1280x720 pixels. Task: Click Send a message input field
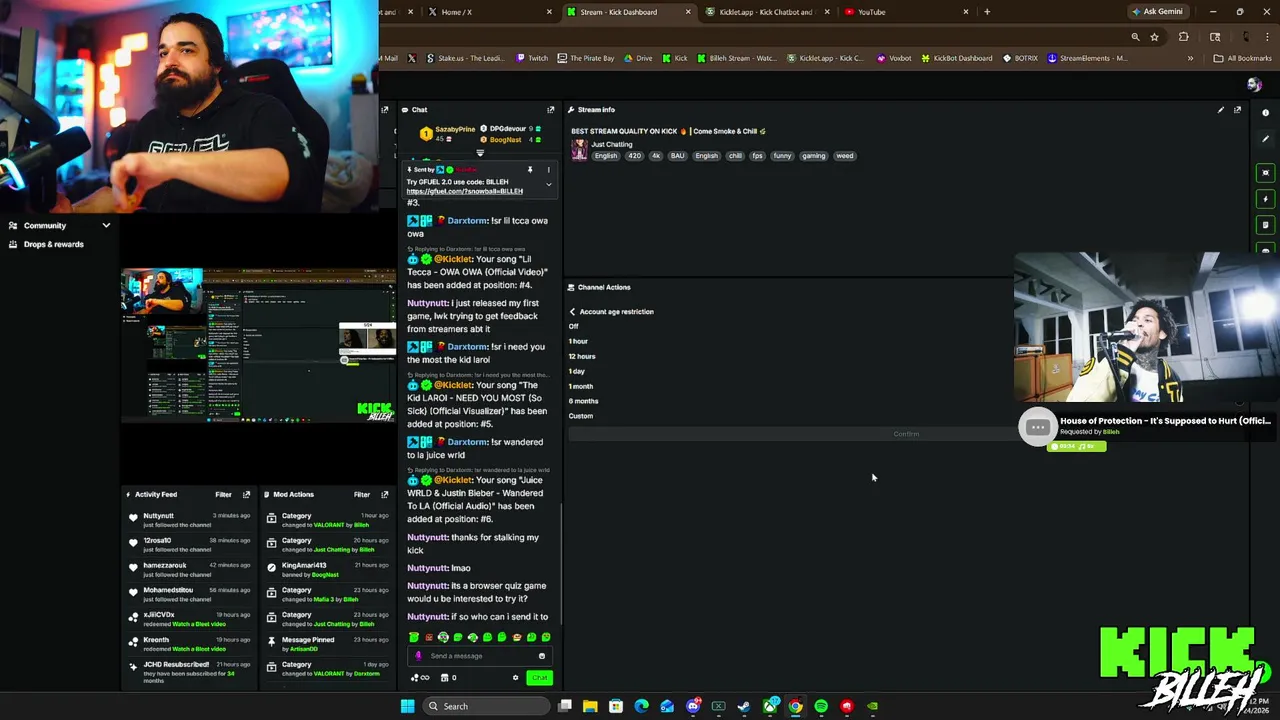coord(480,656)
